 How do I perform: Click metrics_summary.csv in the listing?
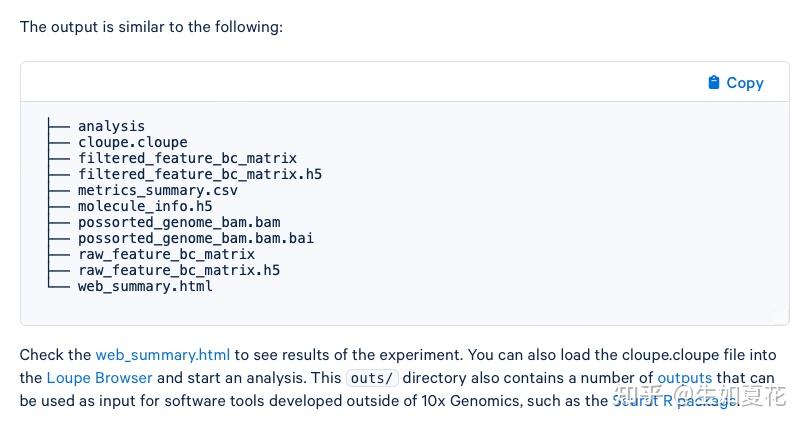click(158, 190)
